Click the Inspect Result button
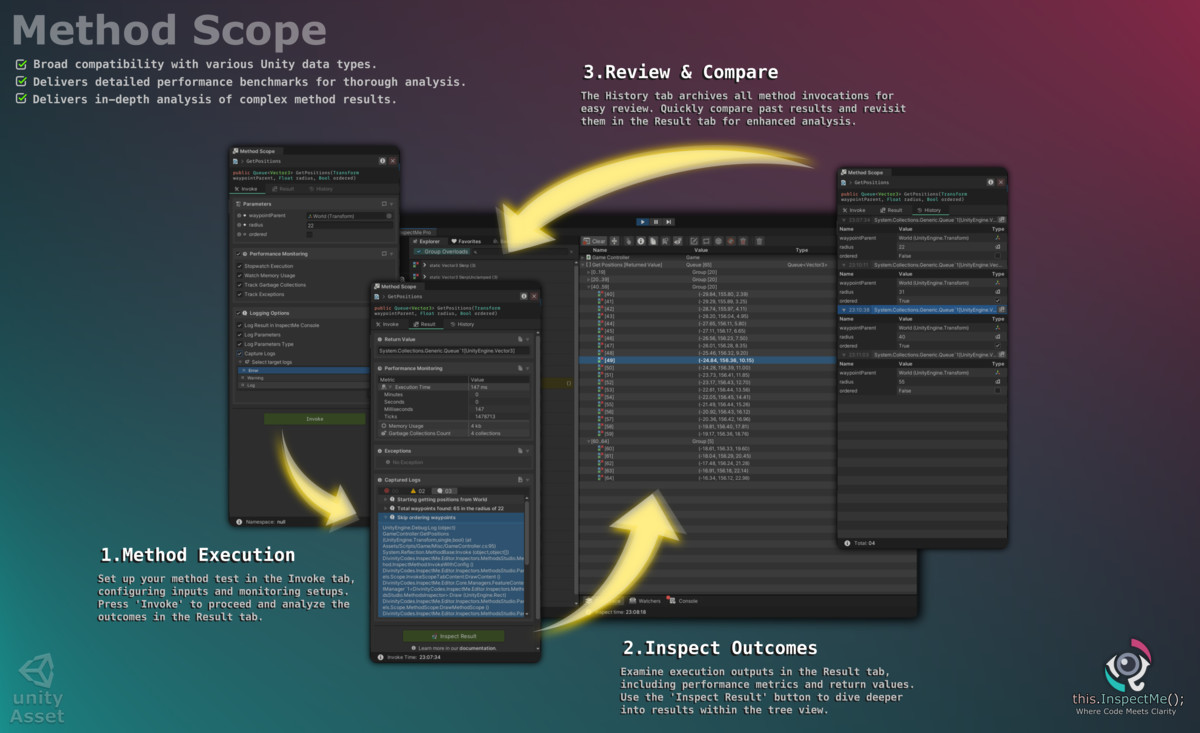The height and width of the screenshot is (733, 1200). pyautogui.click(x=454, y=636)
